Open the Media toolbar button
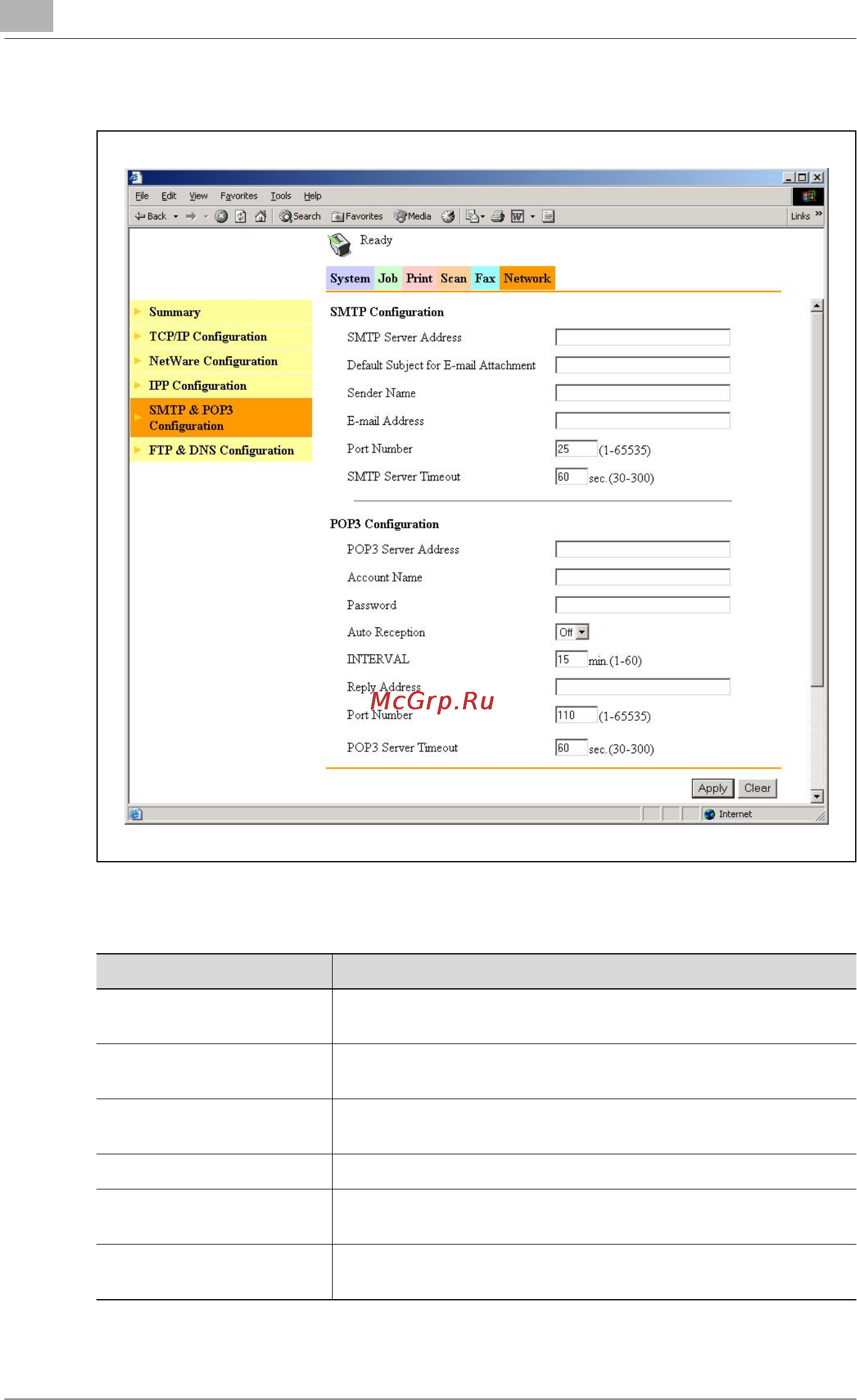 coord(412,216)
